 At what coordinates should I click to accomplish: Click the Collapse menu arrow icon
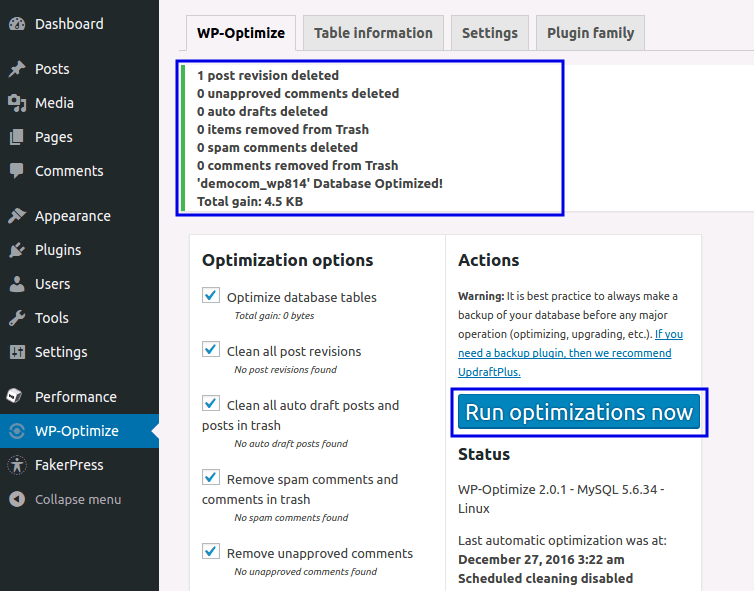(x=17, y=499)
